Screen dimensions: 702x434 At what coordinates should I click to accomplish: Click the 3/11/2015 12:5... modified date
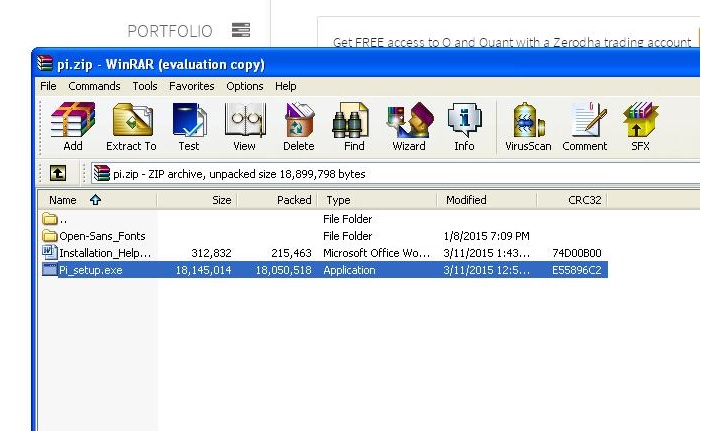click(487, 270)
